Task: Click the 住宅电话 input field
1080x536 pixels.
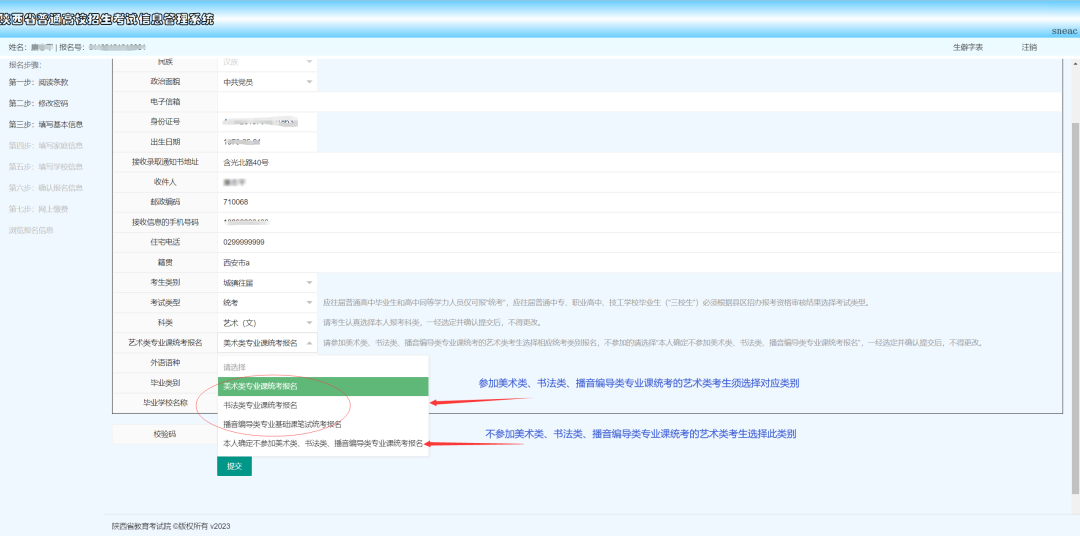Action: click(637, 242)
